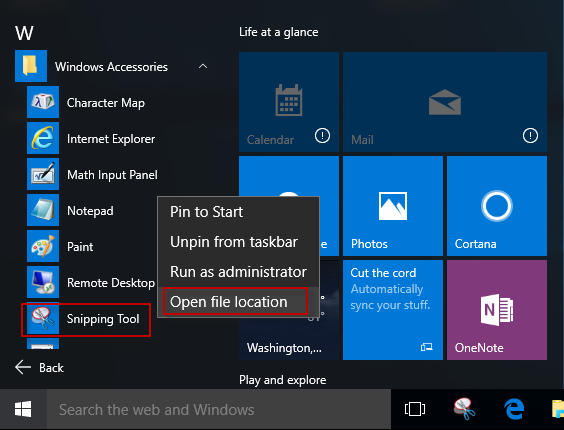Image resolution: width=564 pixels, height=430 pixels.
Task: Click the Character Map label text
Action: [x=106, y=103]
